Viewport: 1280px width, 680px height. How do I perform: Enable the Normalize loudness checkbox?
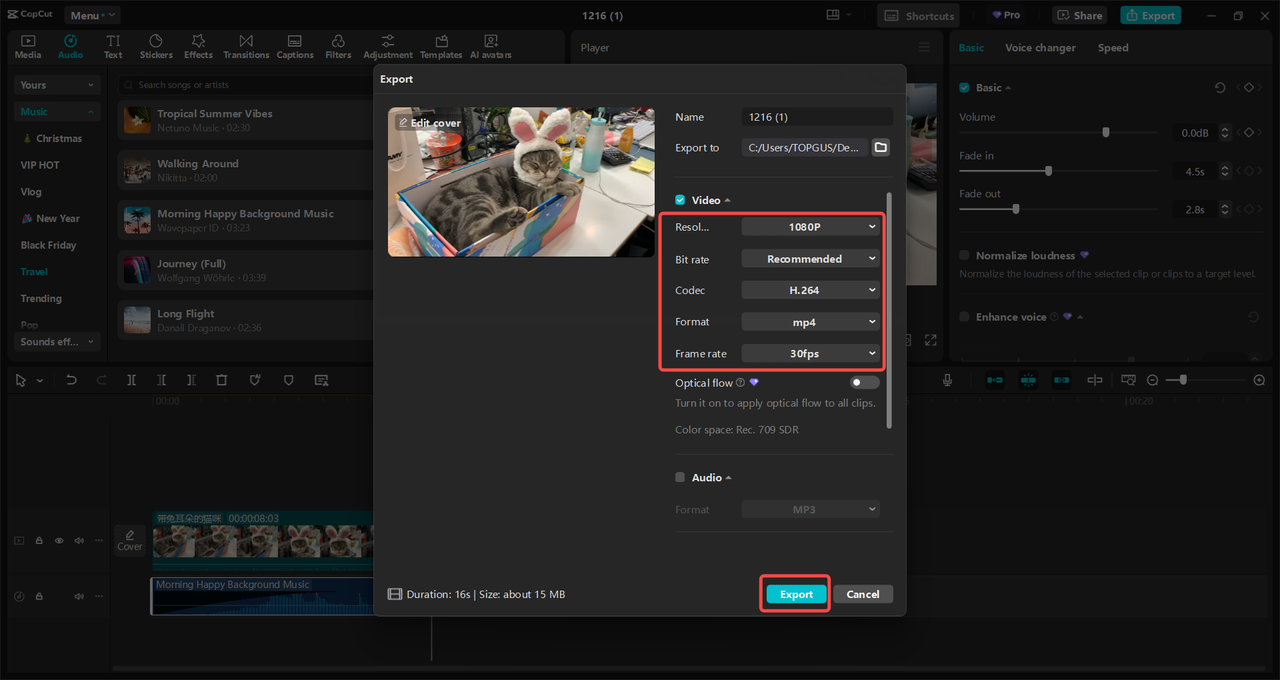coord(965,256)
